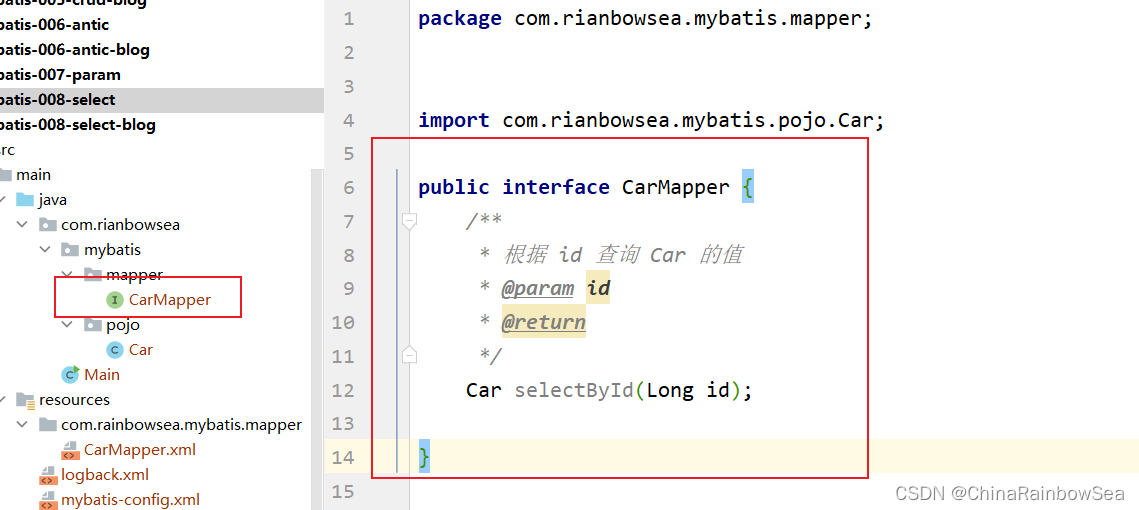Click the logback.xml file icon
This screenshot has height=510, width=1139.
coord(48,475)
